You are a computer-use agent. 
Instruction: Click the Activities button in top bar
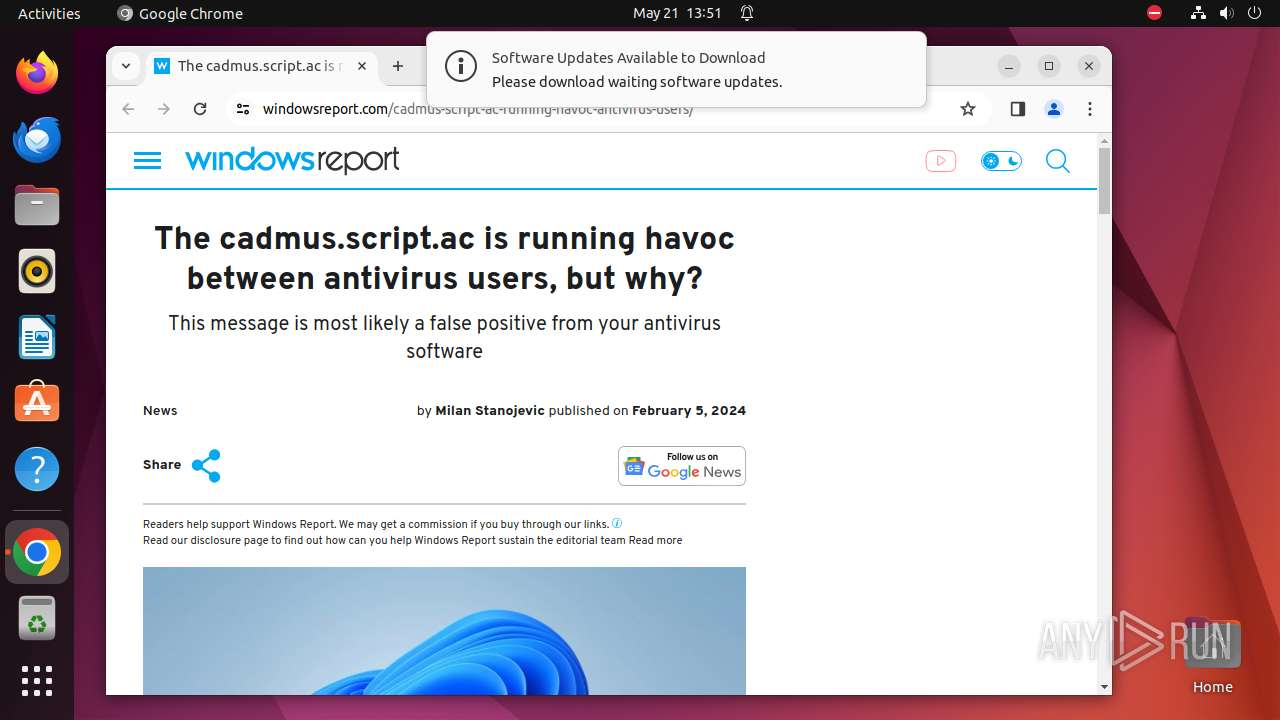click(x=49, y=13)
